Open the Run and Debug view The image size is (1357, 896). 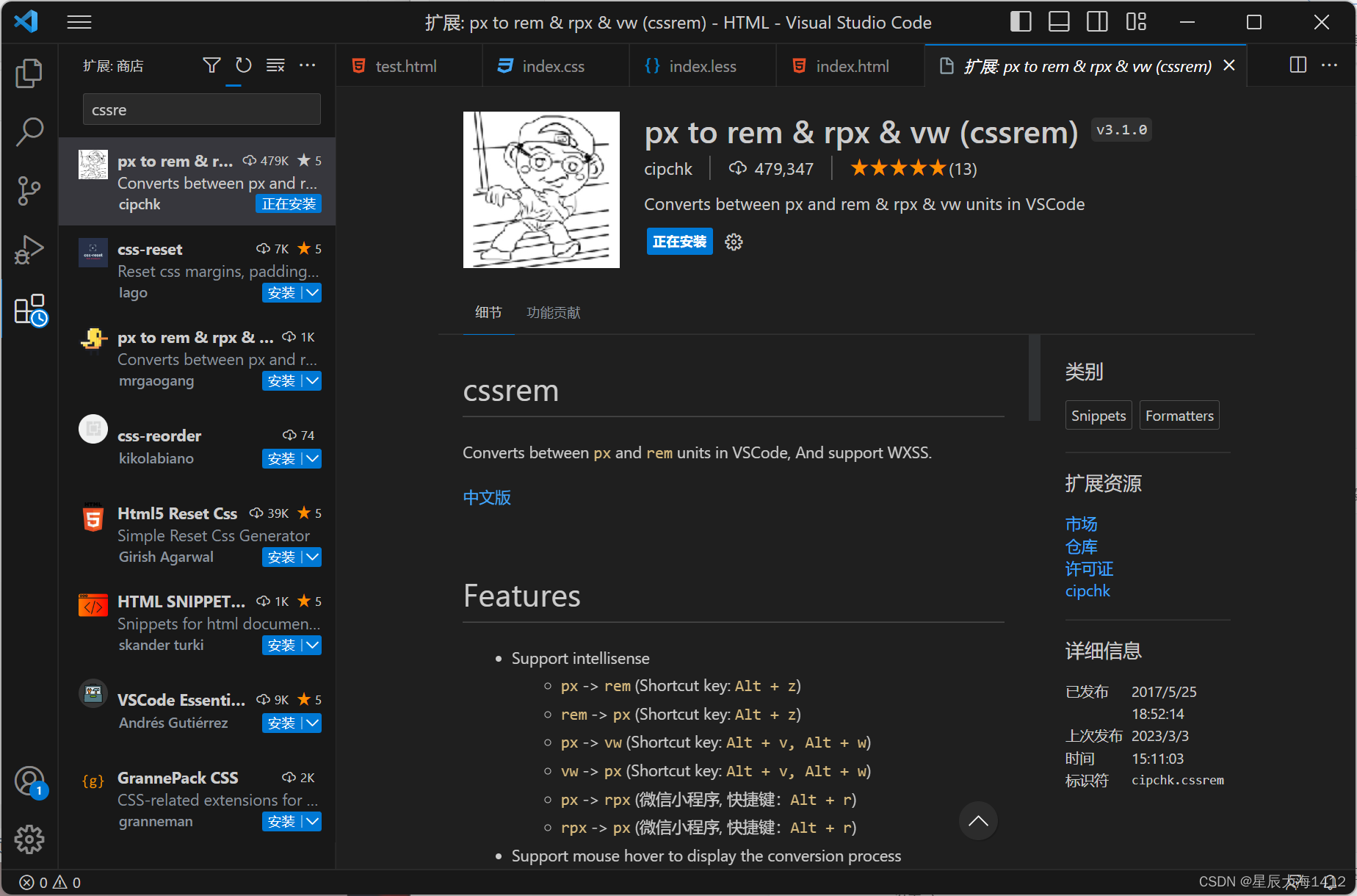29,250
